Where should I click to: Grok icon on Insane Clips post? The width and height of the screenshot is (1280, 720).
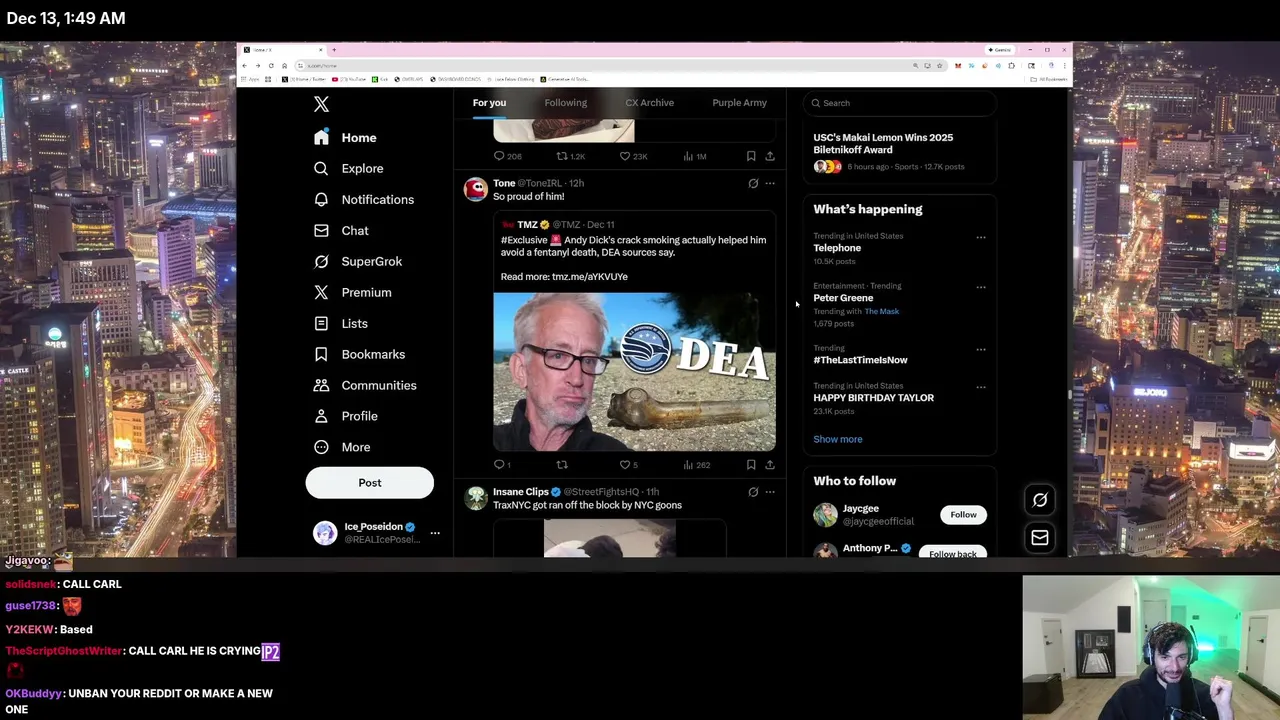coord(753,492)
